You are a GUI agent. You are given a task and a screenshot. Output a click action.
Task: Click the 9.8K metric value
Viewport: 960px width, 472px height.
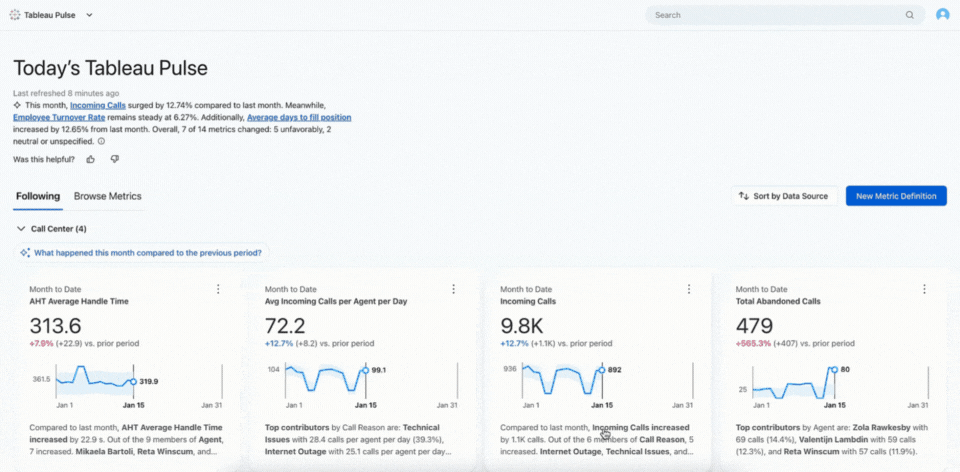point(522,326)
